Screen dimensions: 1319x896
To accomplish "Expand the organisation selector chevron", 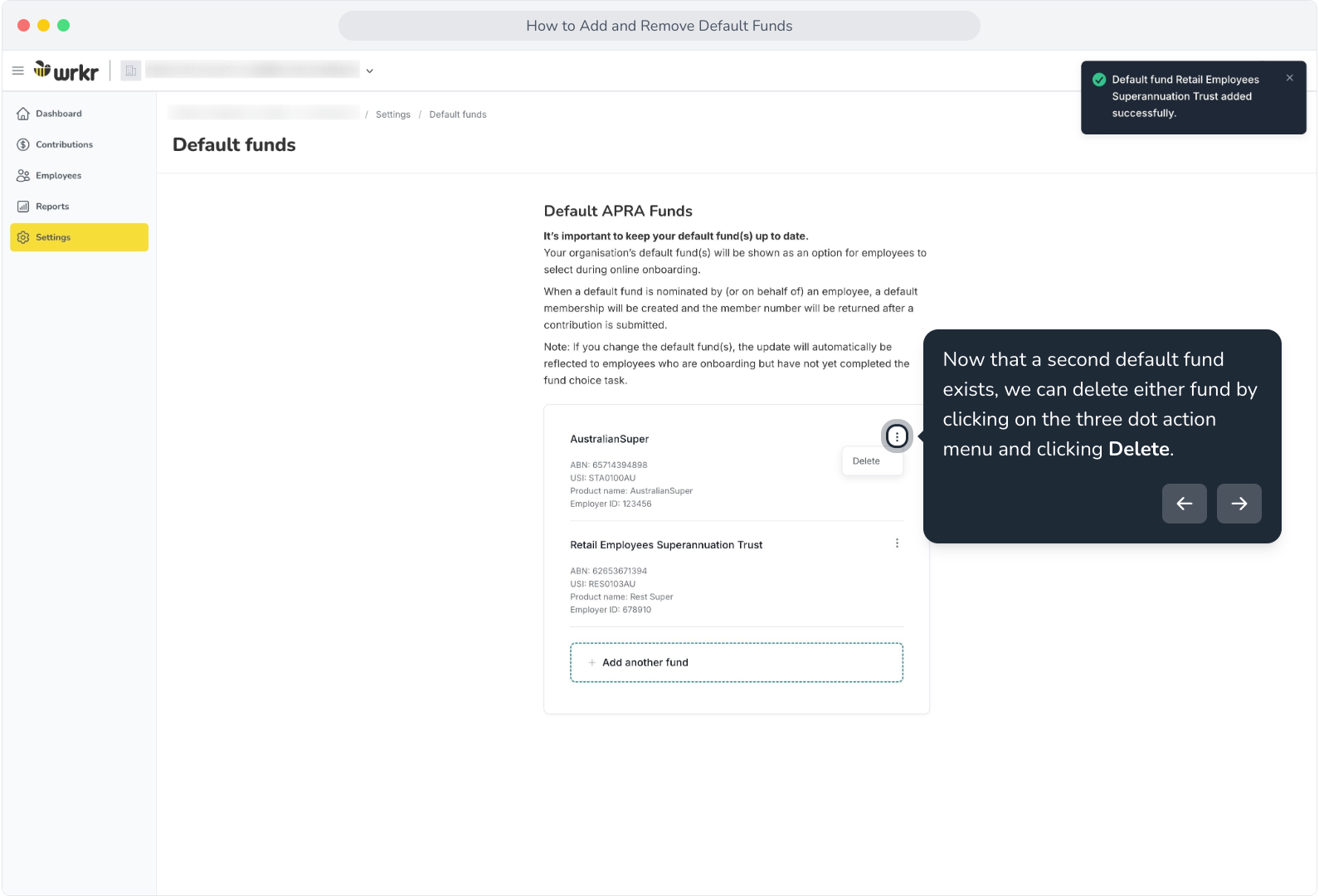I will click(x=370, y=71).
